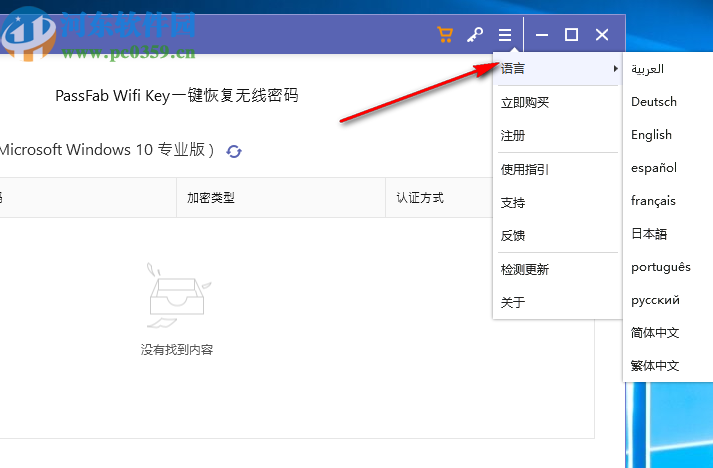Minimize the PassFab window
The height and width of the screenshot is (468, 713).
click(542, 35)
